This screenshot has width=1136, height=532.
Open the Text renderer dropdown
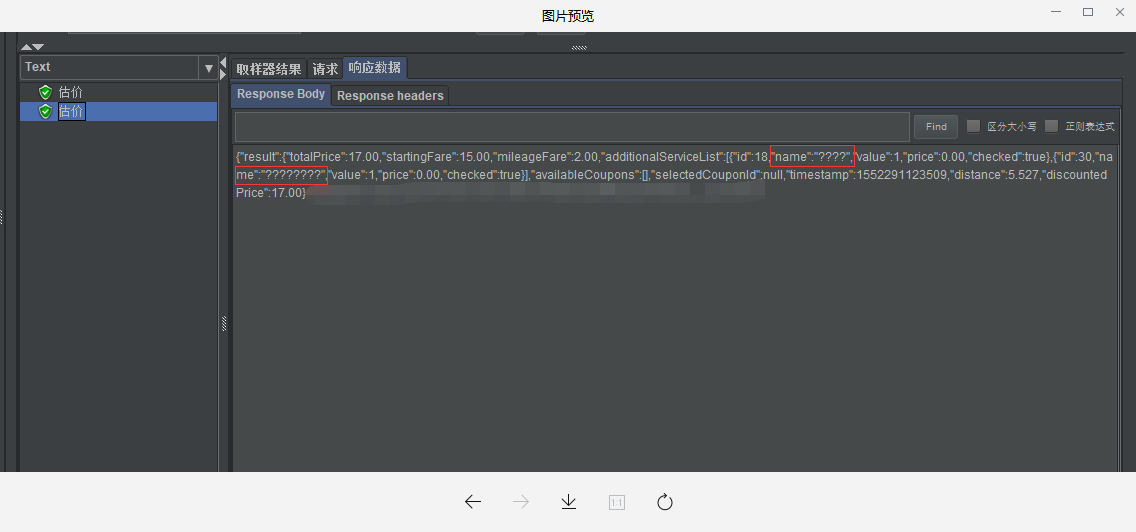pos(209,68)
